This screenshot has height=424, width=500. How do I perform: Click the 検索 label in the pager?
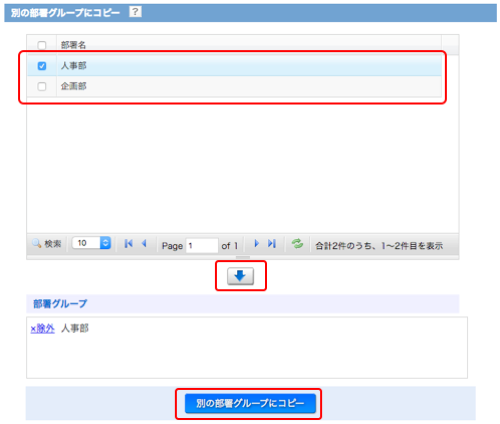coord(53,244)
